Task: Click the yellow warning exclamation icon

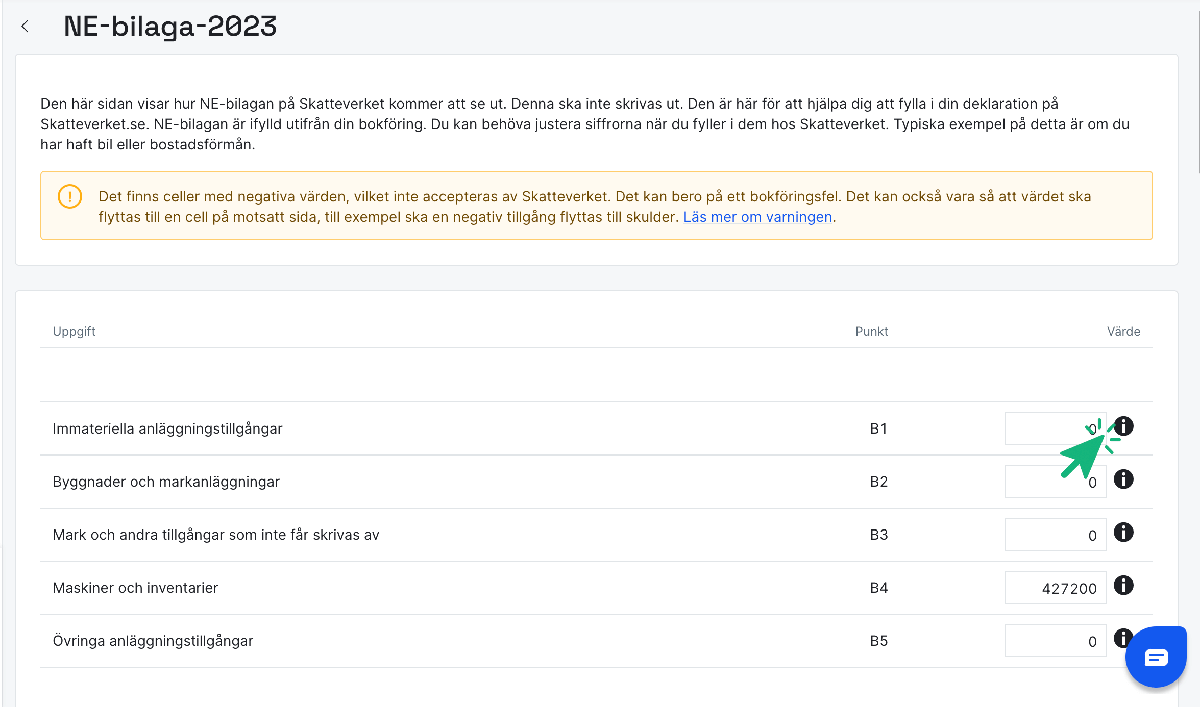Action: (x=70, y=195)
